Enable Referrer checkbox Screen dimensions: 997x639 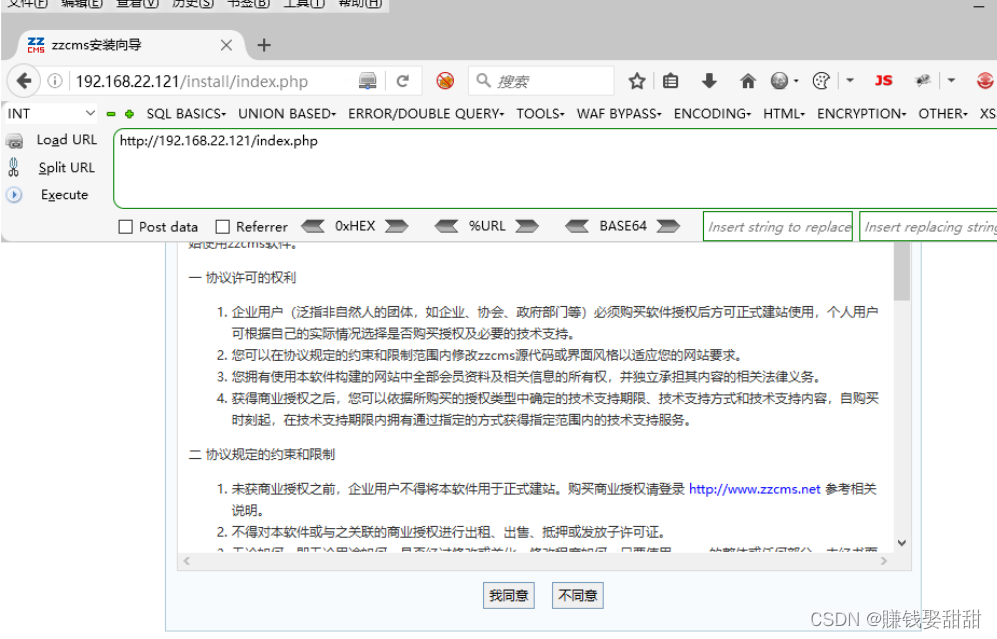223,227
